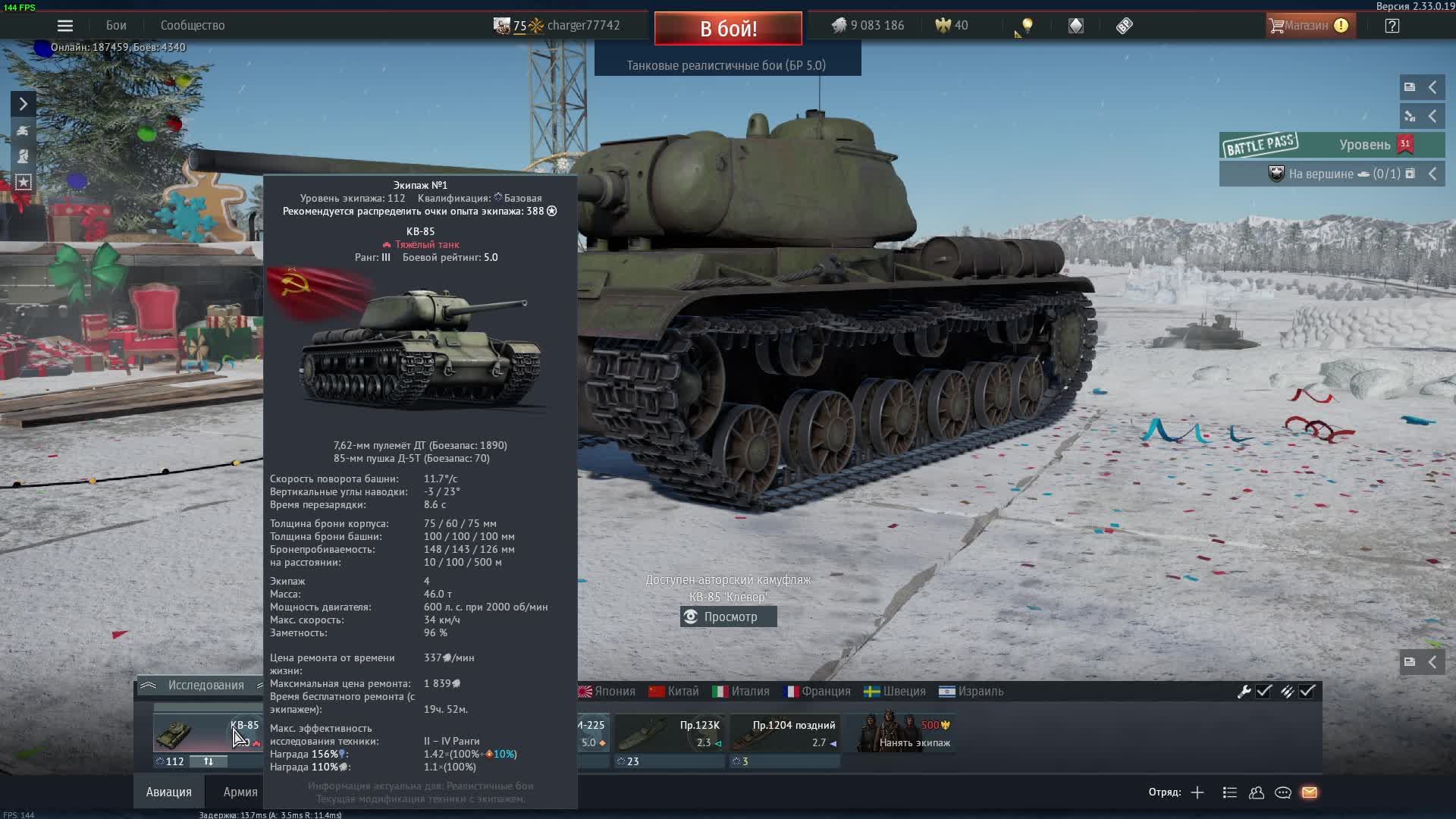Open the tank modifications icon in sidebar
Screen dimensions: 1456x819
click(24, 130)
